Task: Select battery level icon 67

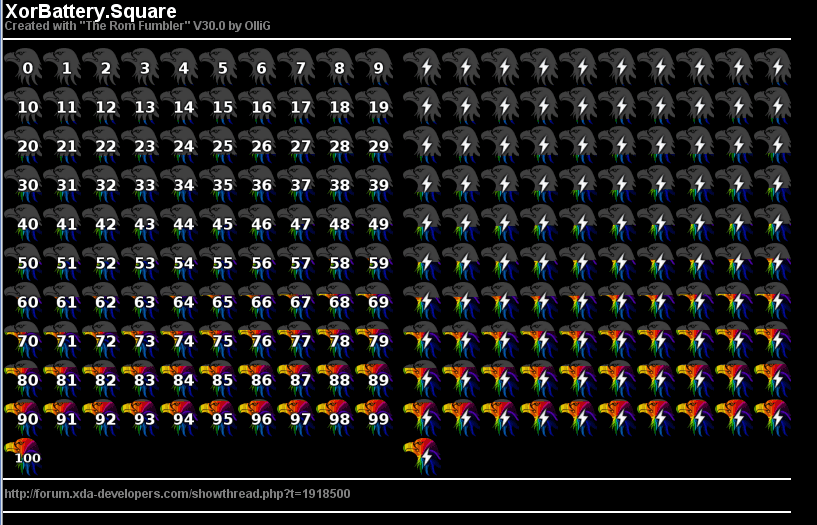Action: tap(296, 301)
